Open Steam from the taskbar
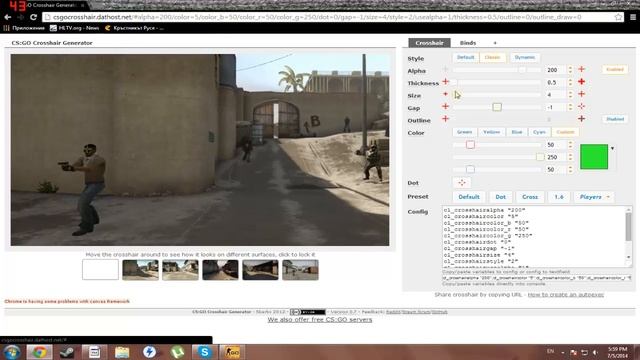Image resolution: width=640 pixels, height=360 pixels. (67, 352)
